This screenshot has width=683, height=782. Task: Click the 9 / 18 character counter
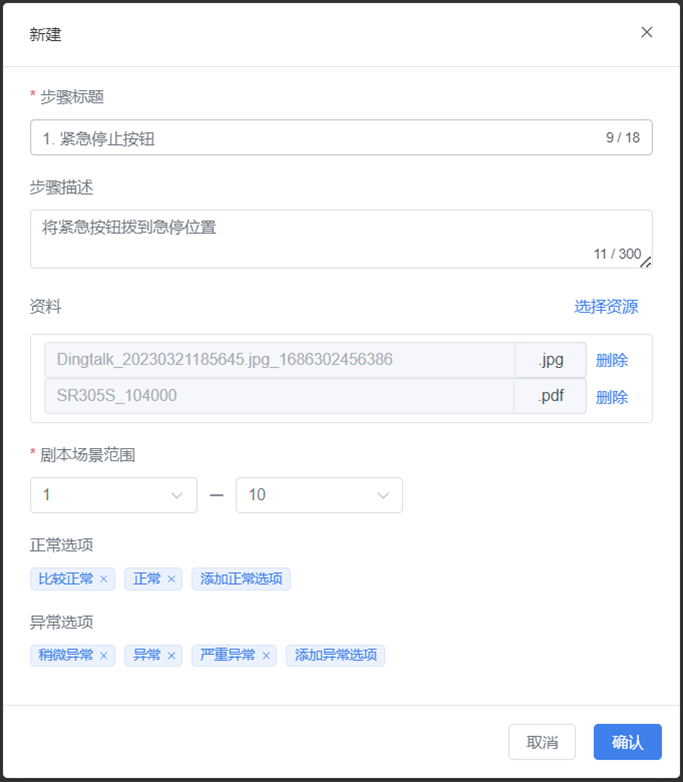coord(623,138)
